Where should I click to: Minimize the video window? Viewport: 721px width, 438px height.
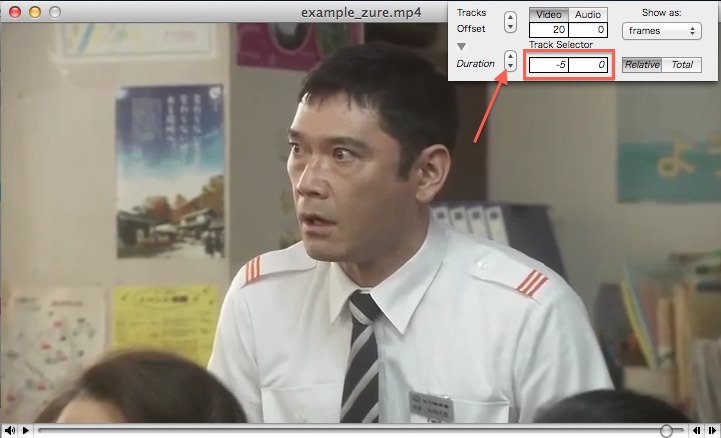35,12
